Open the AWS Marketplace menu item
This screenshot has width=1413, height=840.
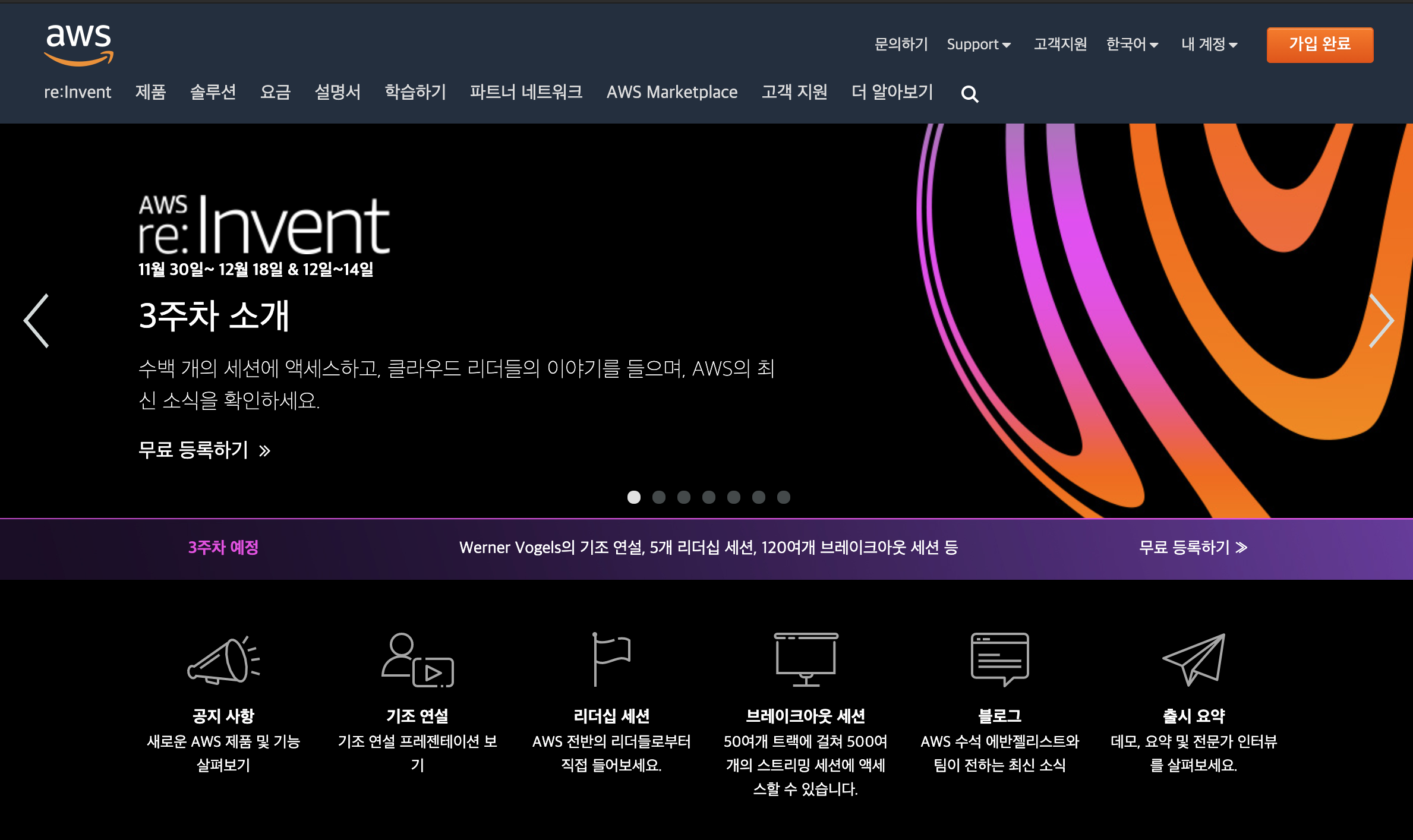(671, 92)
